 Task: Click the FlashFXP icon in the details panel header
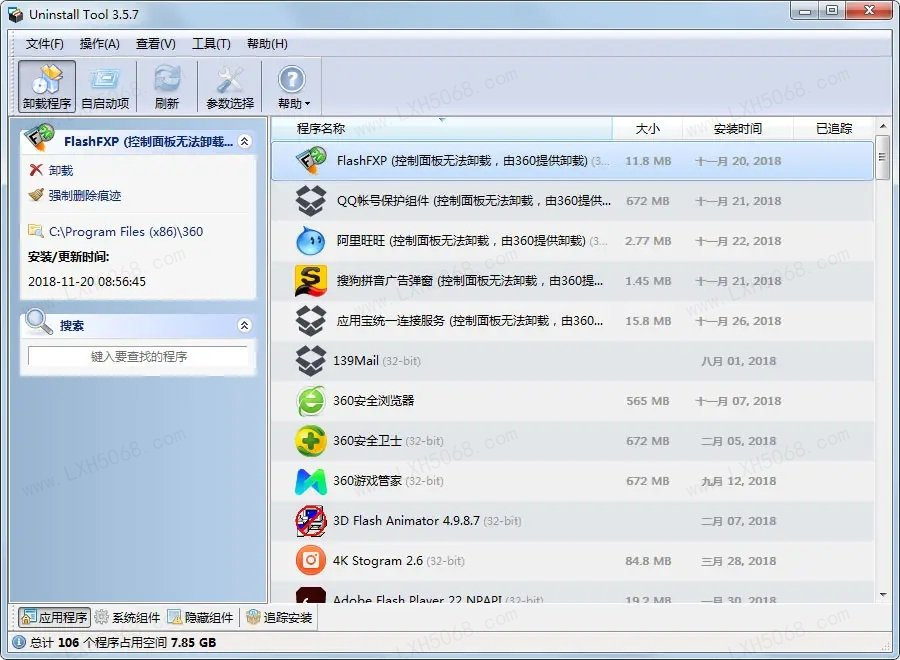coord(40,137)
